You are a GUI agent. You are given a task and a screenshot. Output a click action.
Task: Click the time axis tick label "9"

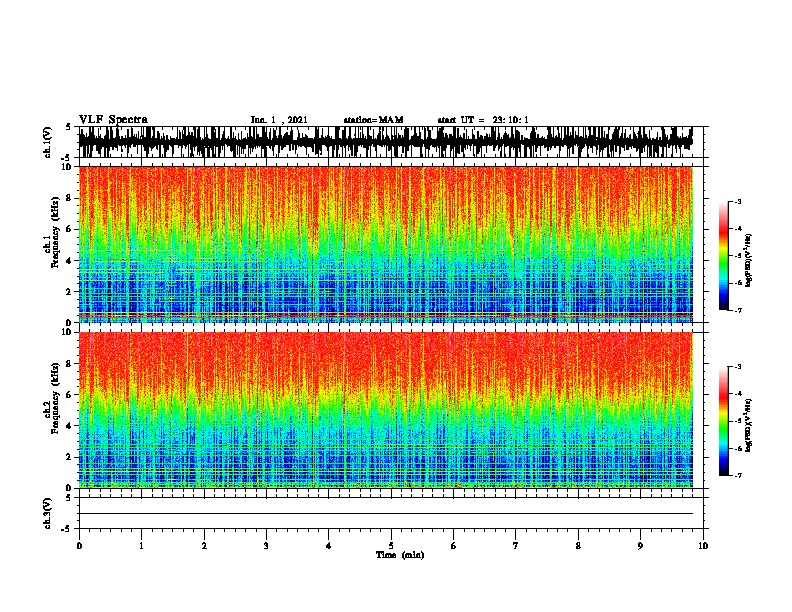[x=640, y=546]
